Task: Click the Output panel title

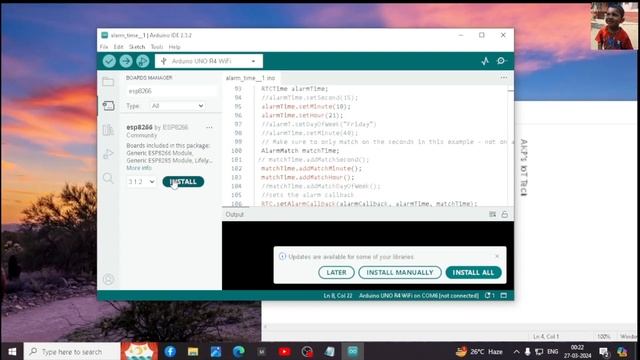Action: point(235,214)
